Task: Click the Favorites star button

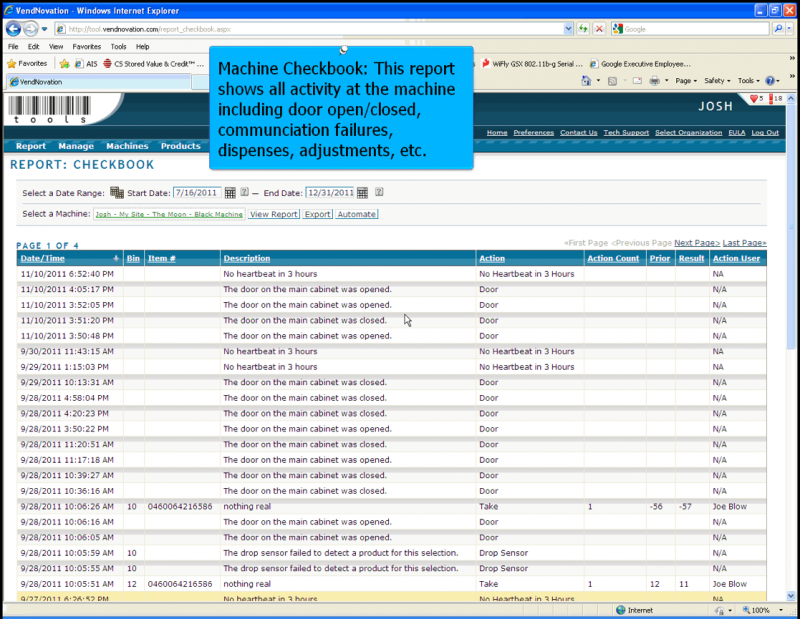Action: [x=28, y=64]
